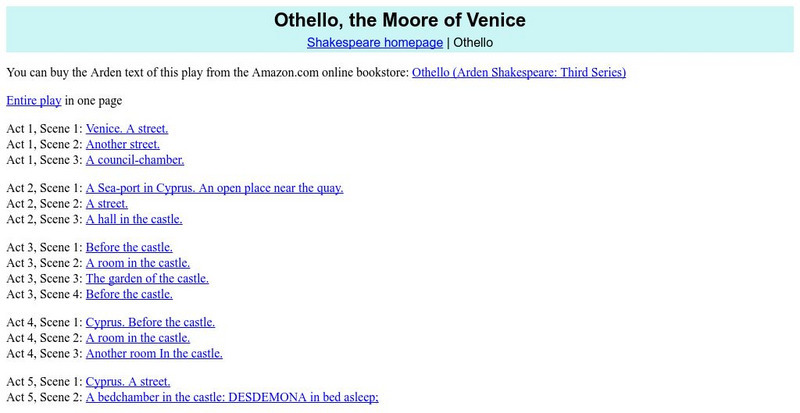Open Act 3 Scene 4: Before the castle.
Image resolution: width=800 pixels, height=413 pixels.
click(129, 293)
